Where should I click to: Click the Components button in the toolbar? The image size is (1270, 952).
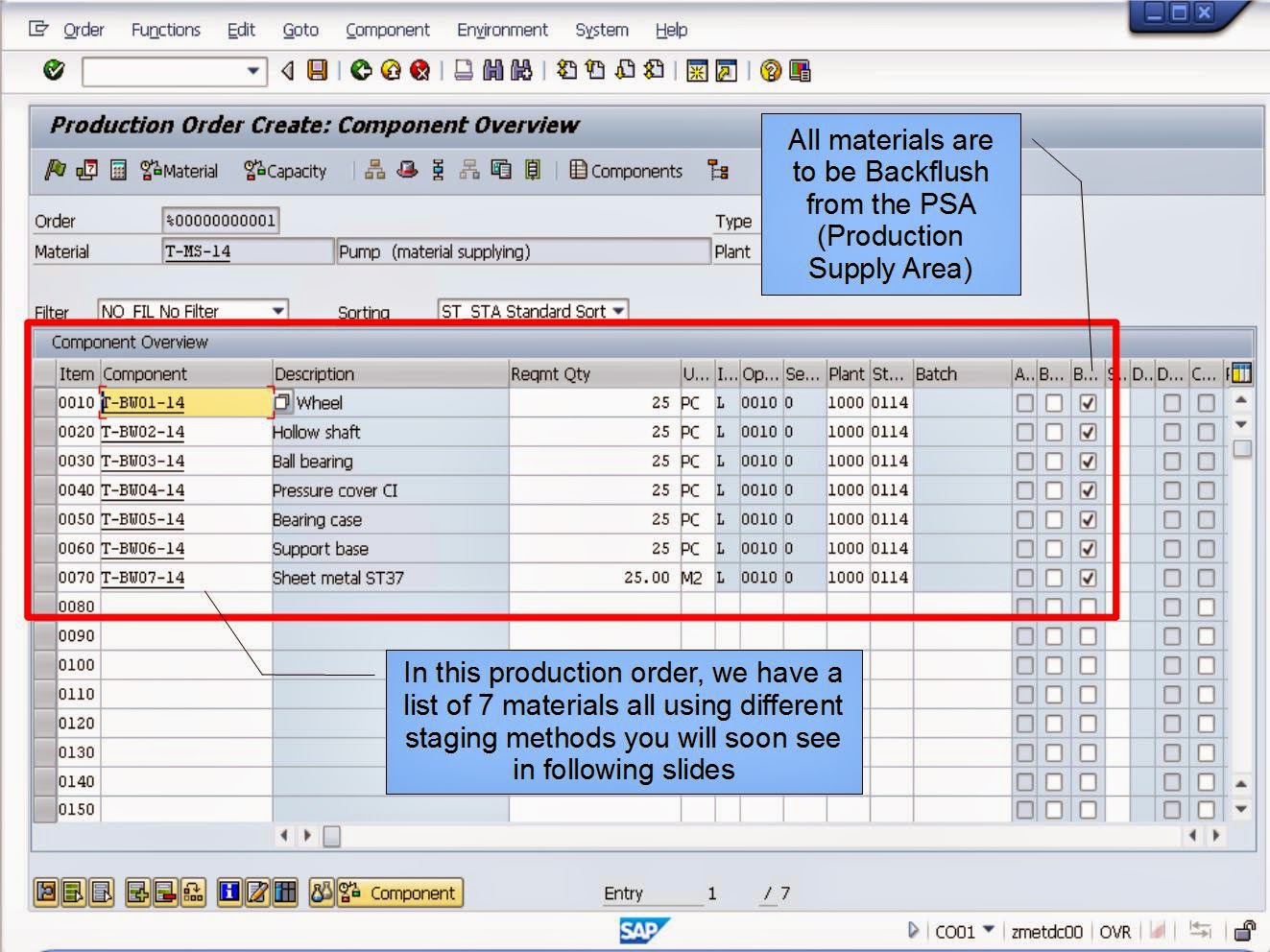(627, 171)
